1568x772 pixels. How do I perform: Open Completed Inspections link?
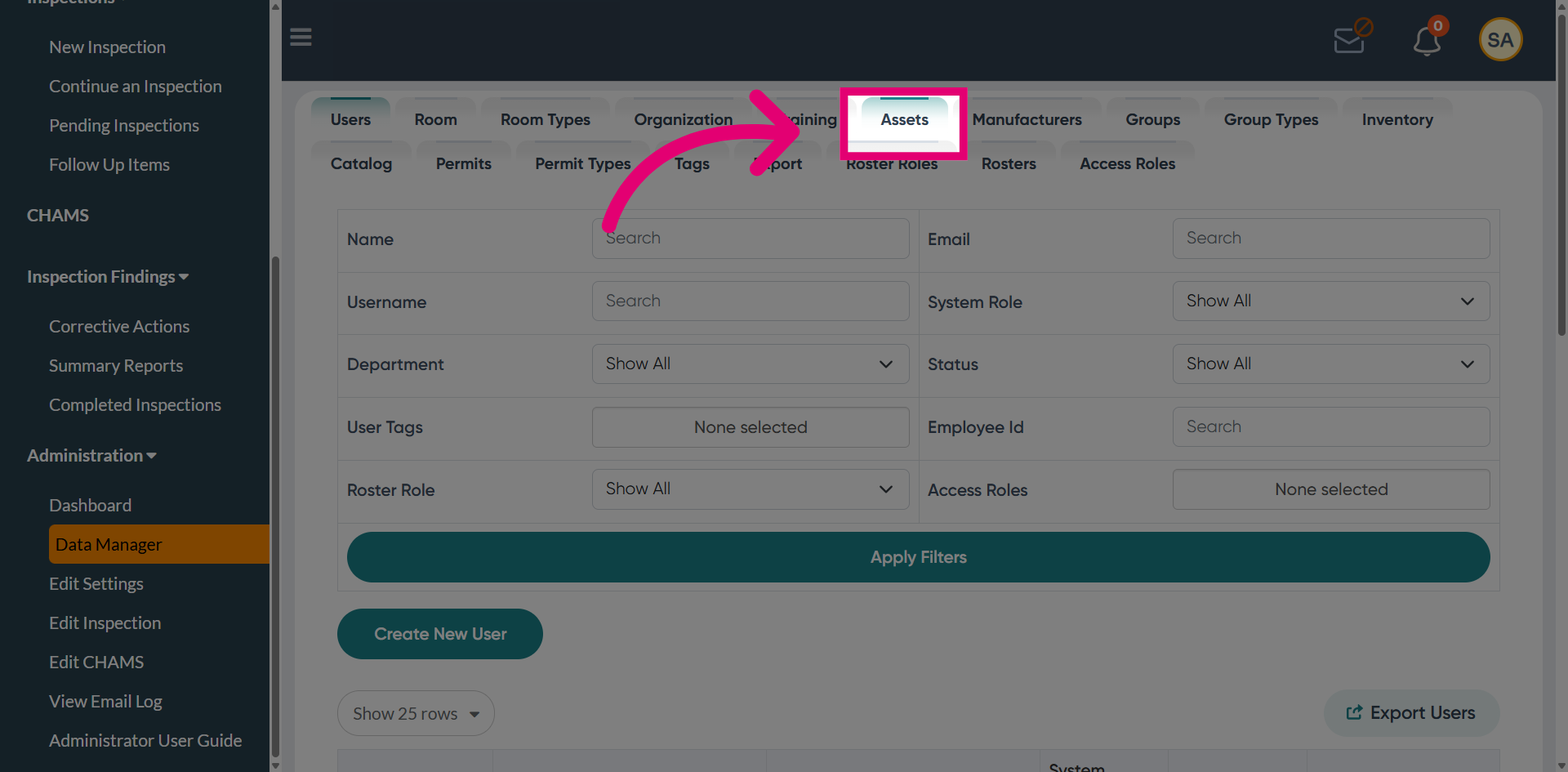click(x=135, y=405)
